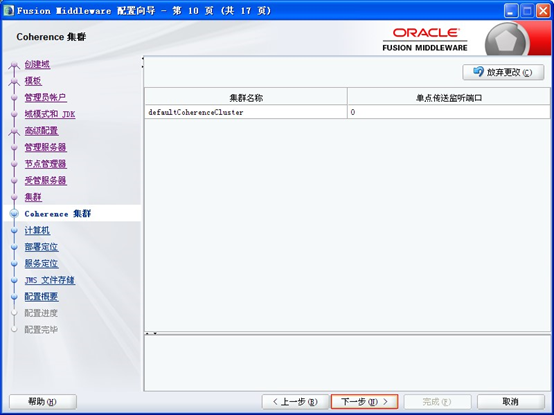Minimize the configuration wizard window
554x415 pixels.
[511, 11]
